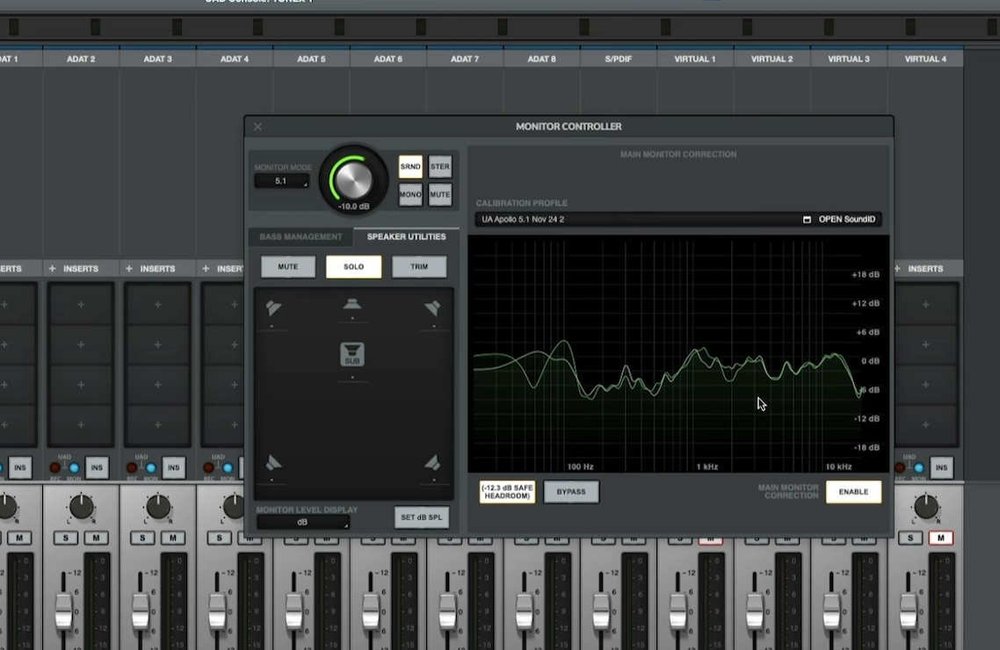
Task: Enable Main Monitor Correction
Action: (x=853, y=491)
